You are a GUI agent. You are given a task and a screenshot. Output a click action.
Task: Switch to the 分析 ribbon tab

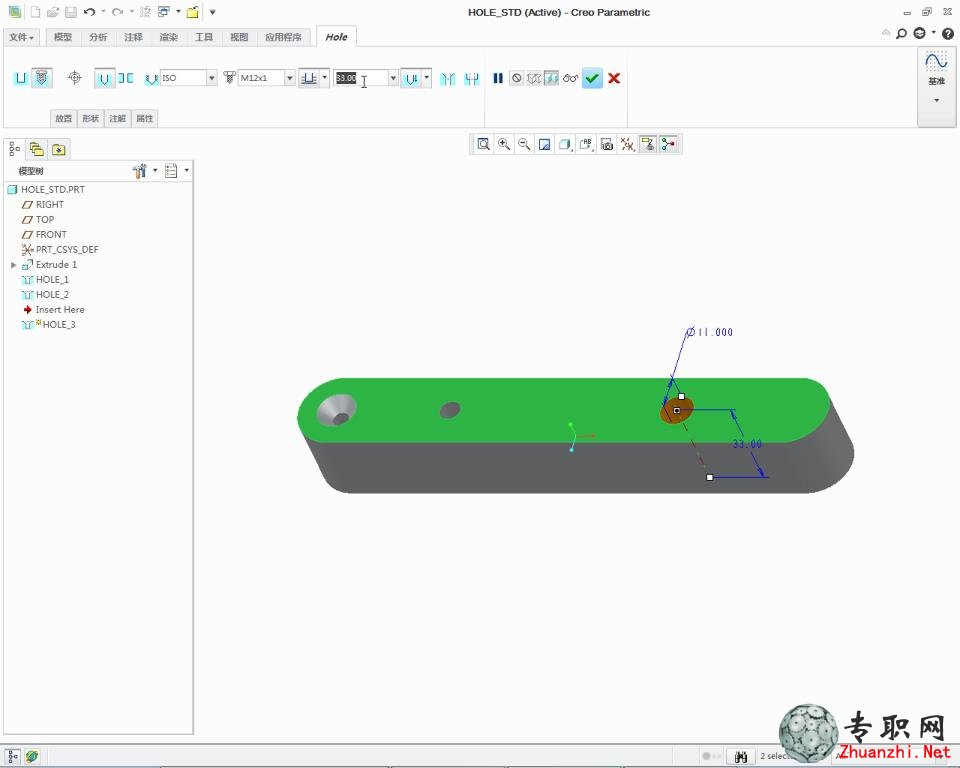click(x=98, y=37)
